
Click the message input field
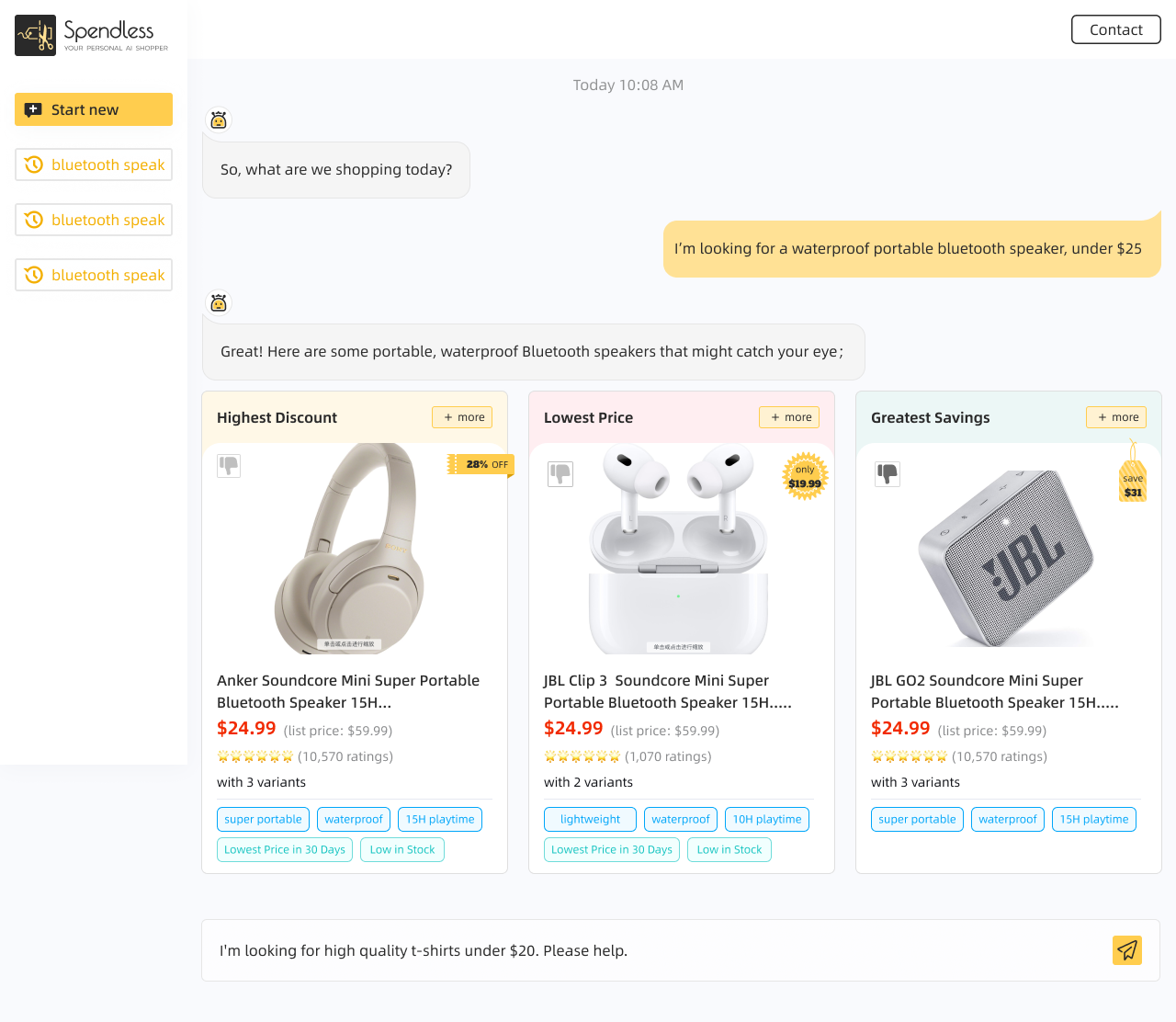click(681, 950)
